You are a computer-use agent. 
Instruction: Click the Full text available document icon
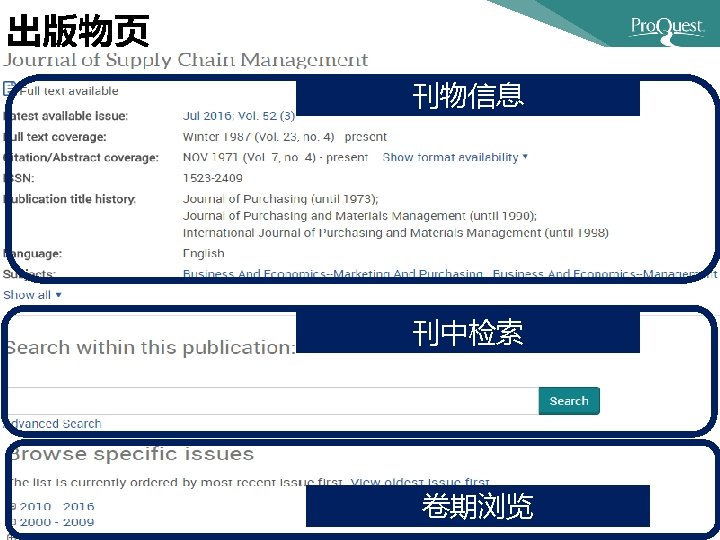9,89
